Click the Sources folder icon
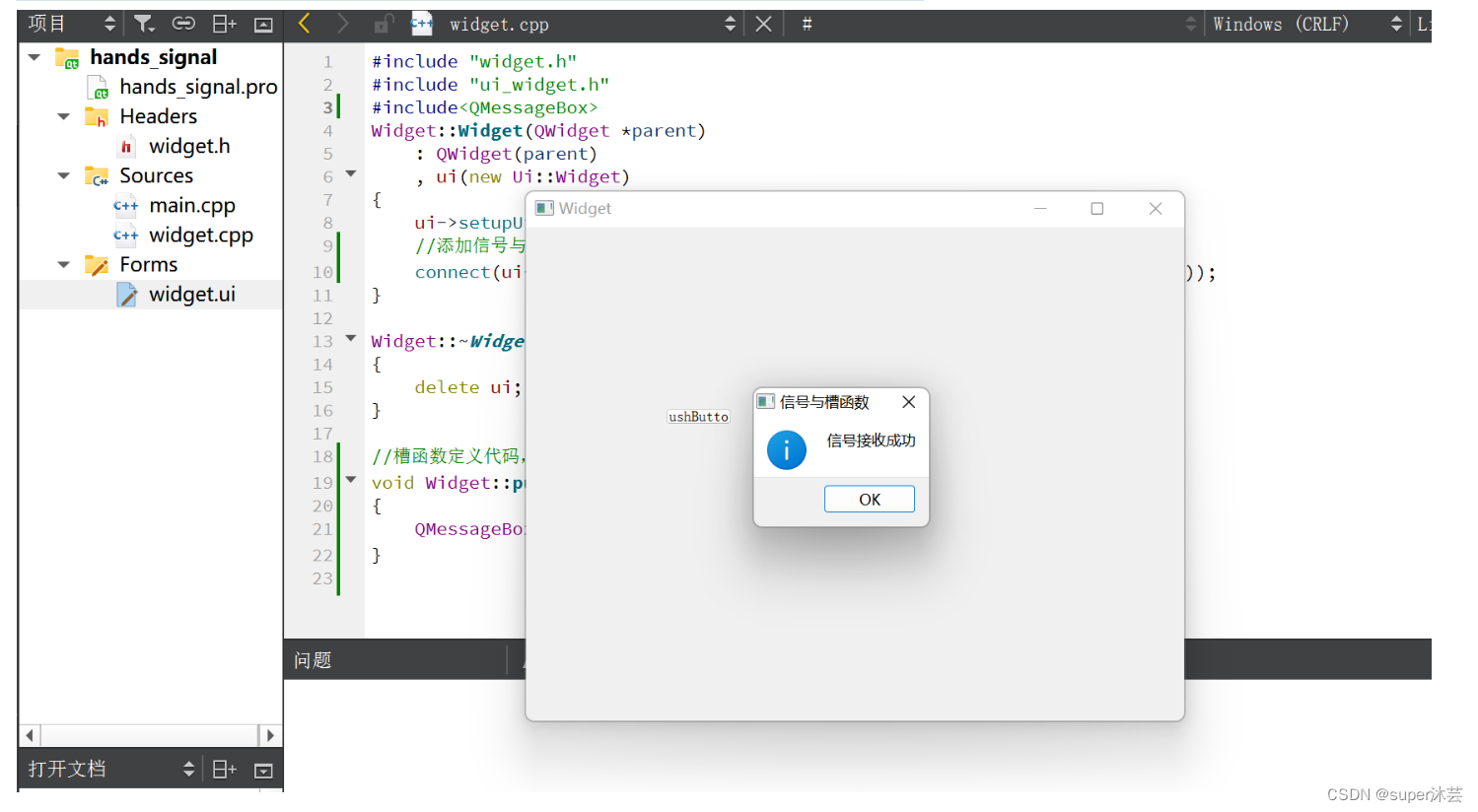The width and height of the screenshot is (1478, 812). [x=97, y=175]
